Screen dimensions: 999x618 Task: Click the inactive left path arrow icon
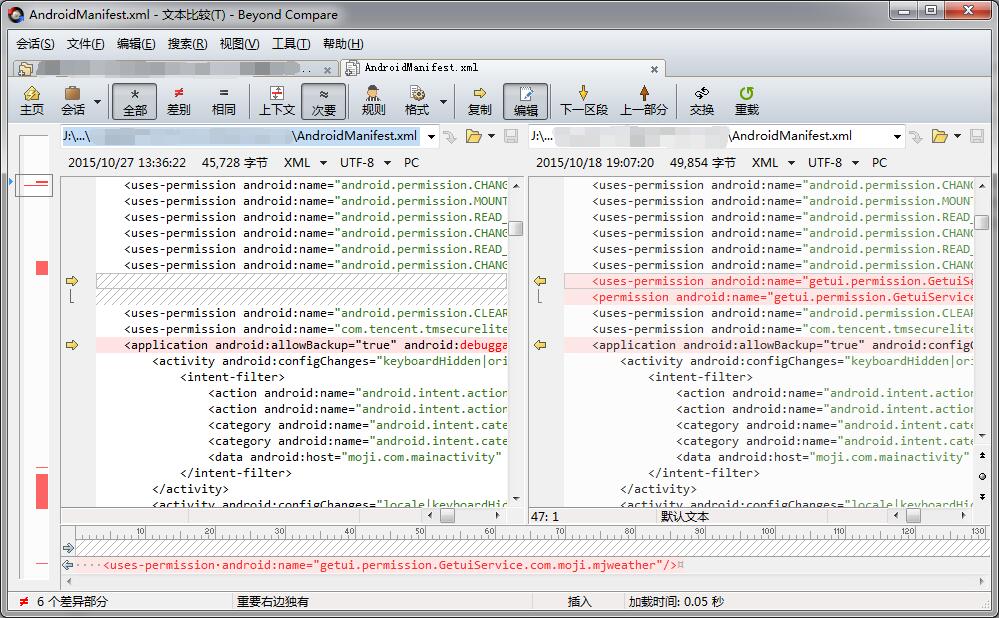(450, 136)
